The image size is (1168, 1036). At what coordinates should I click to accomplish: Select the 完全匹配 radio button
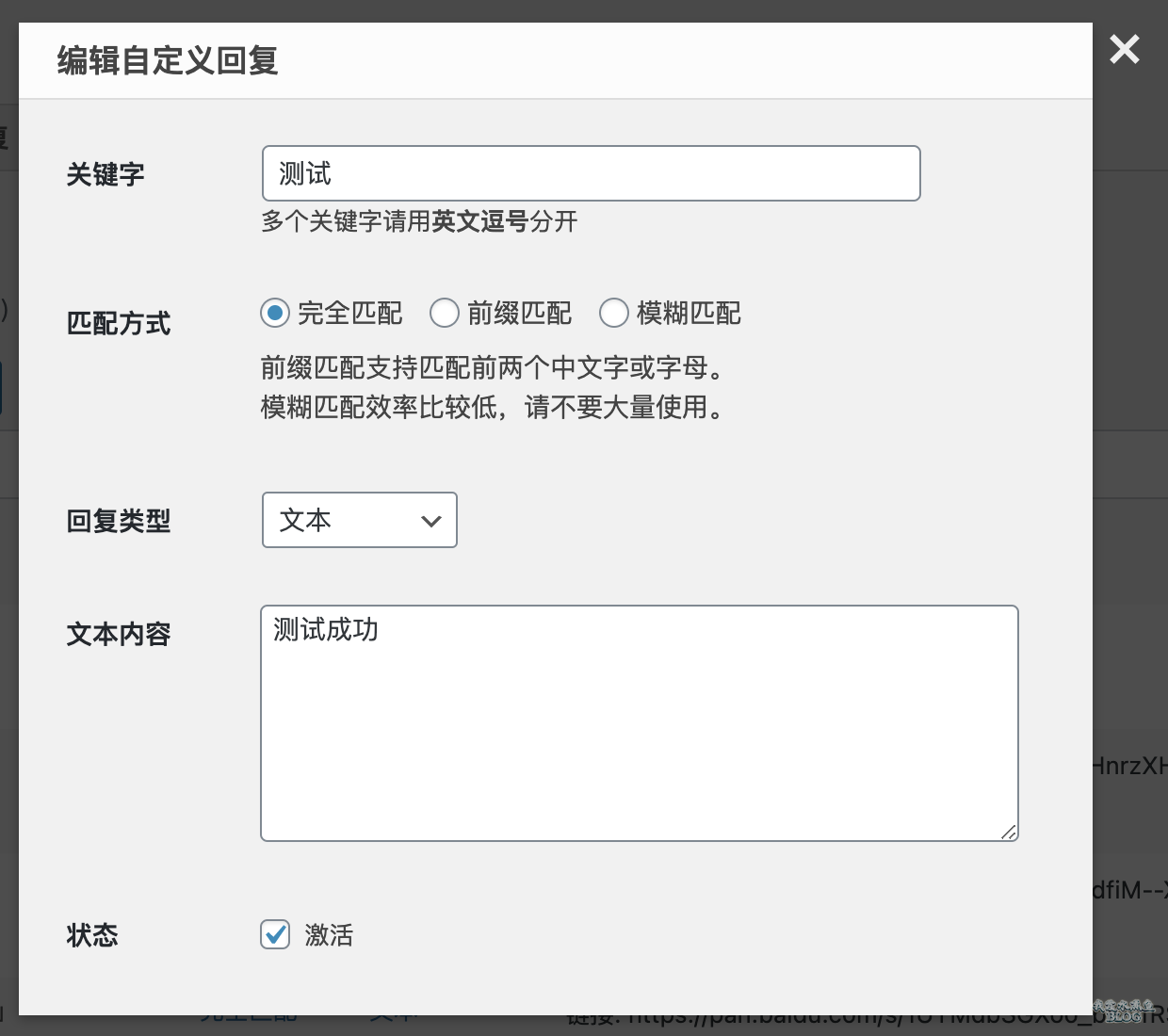275,313
